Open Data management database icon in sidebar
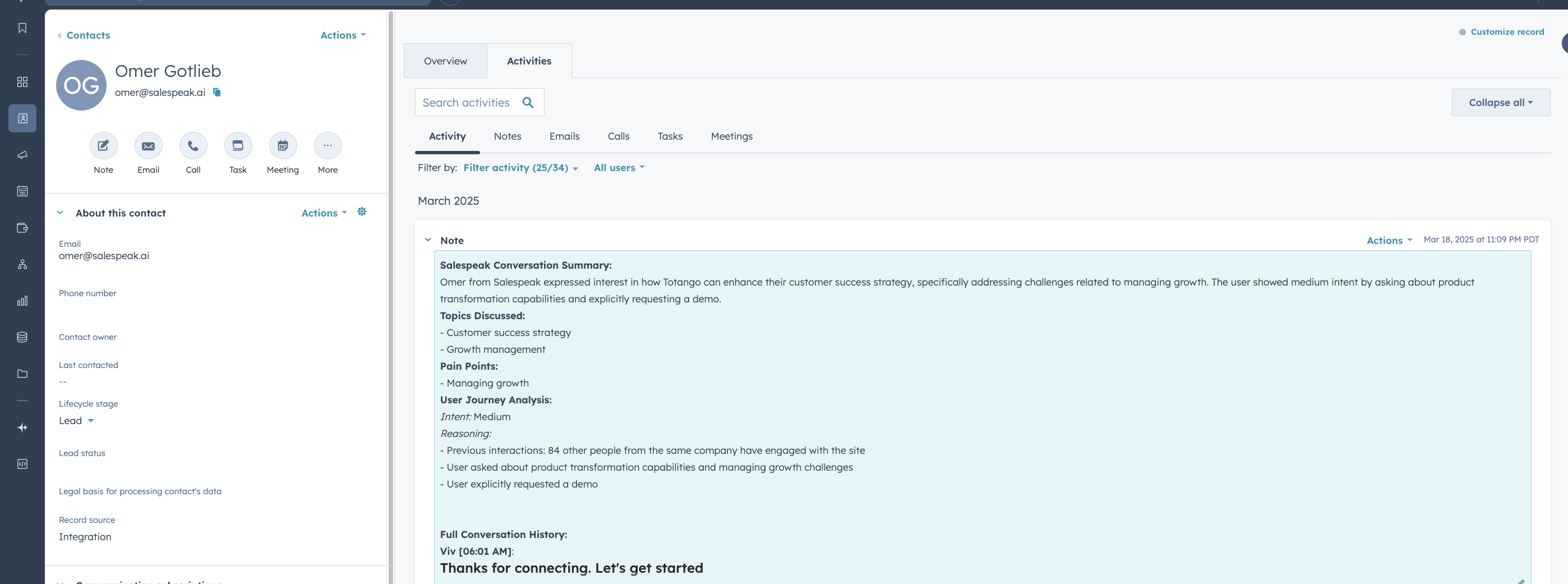1568x584 pixels. 22,337
